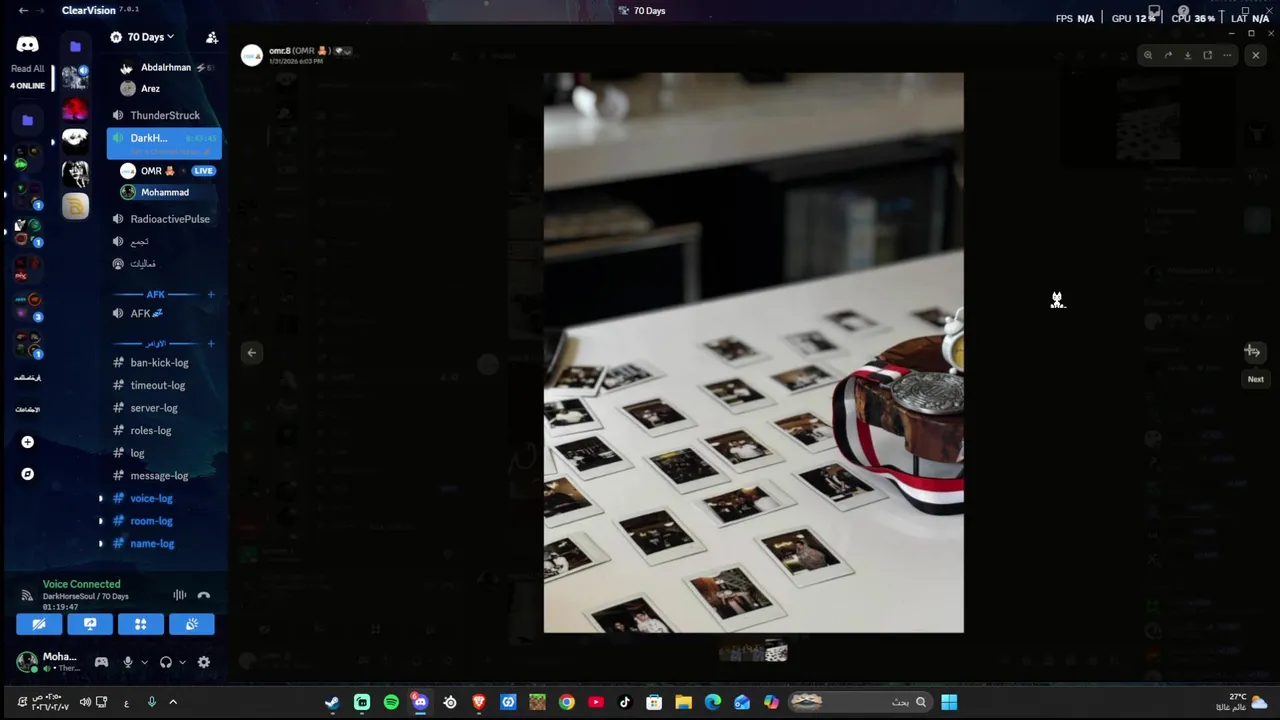
Task: Open TikTok from taskbar
Action: tap(625, 702)
